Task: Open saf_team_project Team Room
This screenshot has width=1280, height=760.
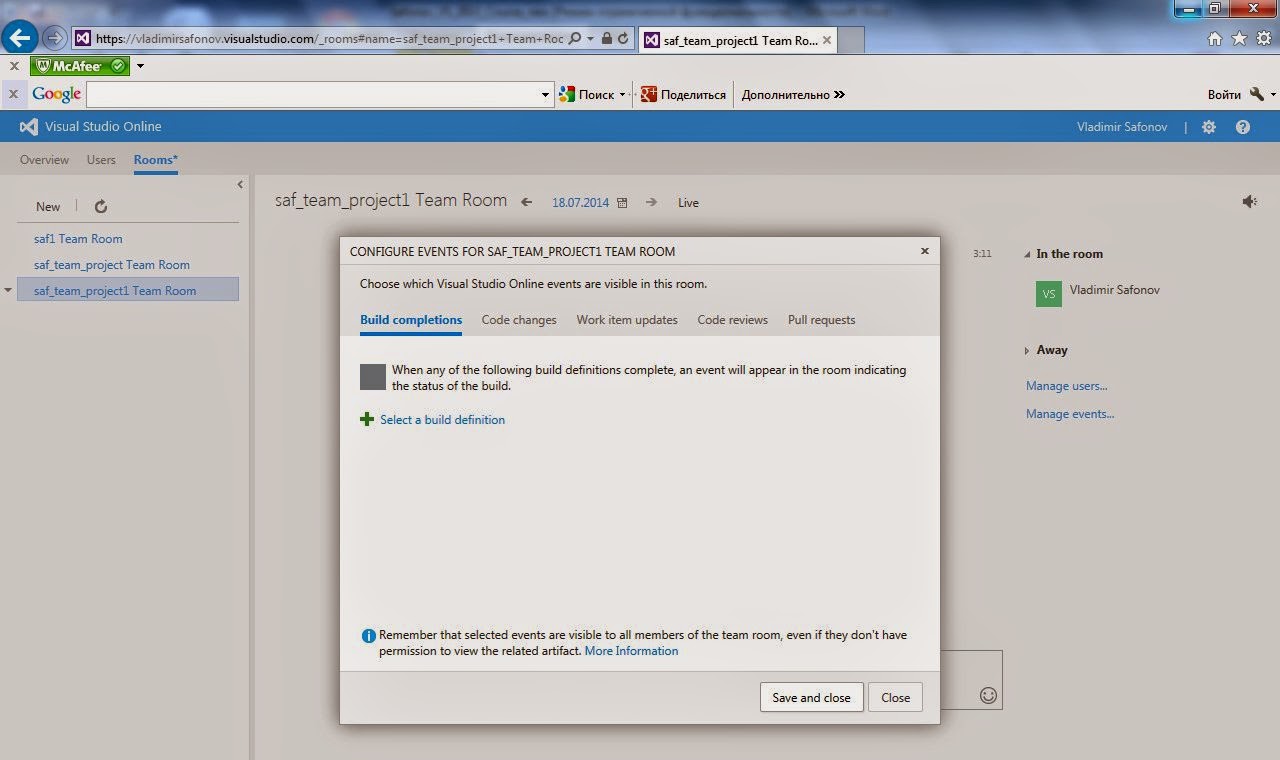Action: tap(112, 265)
